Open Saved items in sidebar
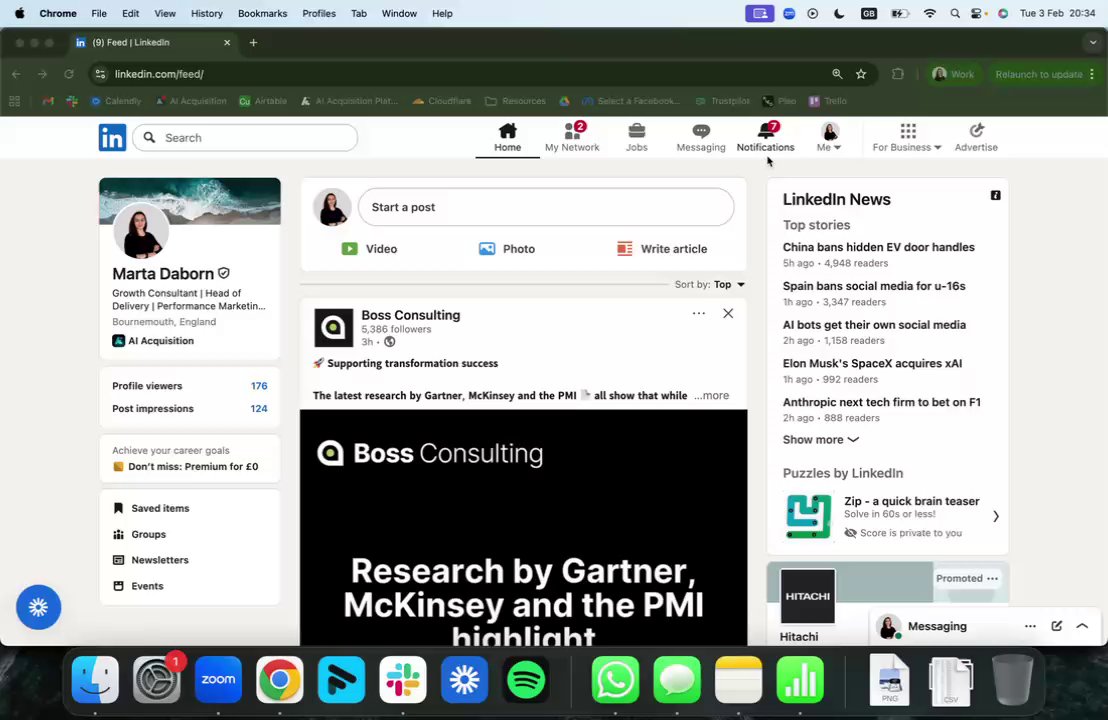Screen dimensions: 1108x720 (x=151, y=508)
